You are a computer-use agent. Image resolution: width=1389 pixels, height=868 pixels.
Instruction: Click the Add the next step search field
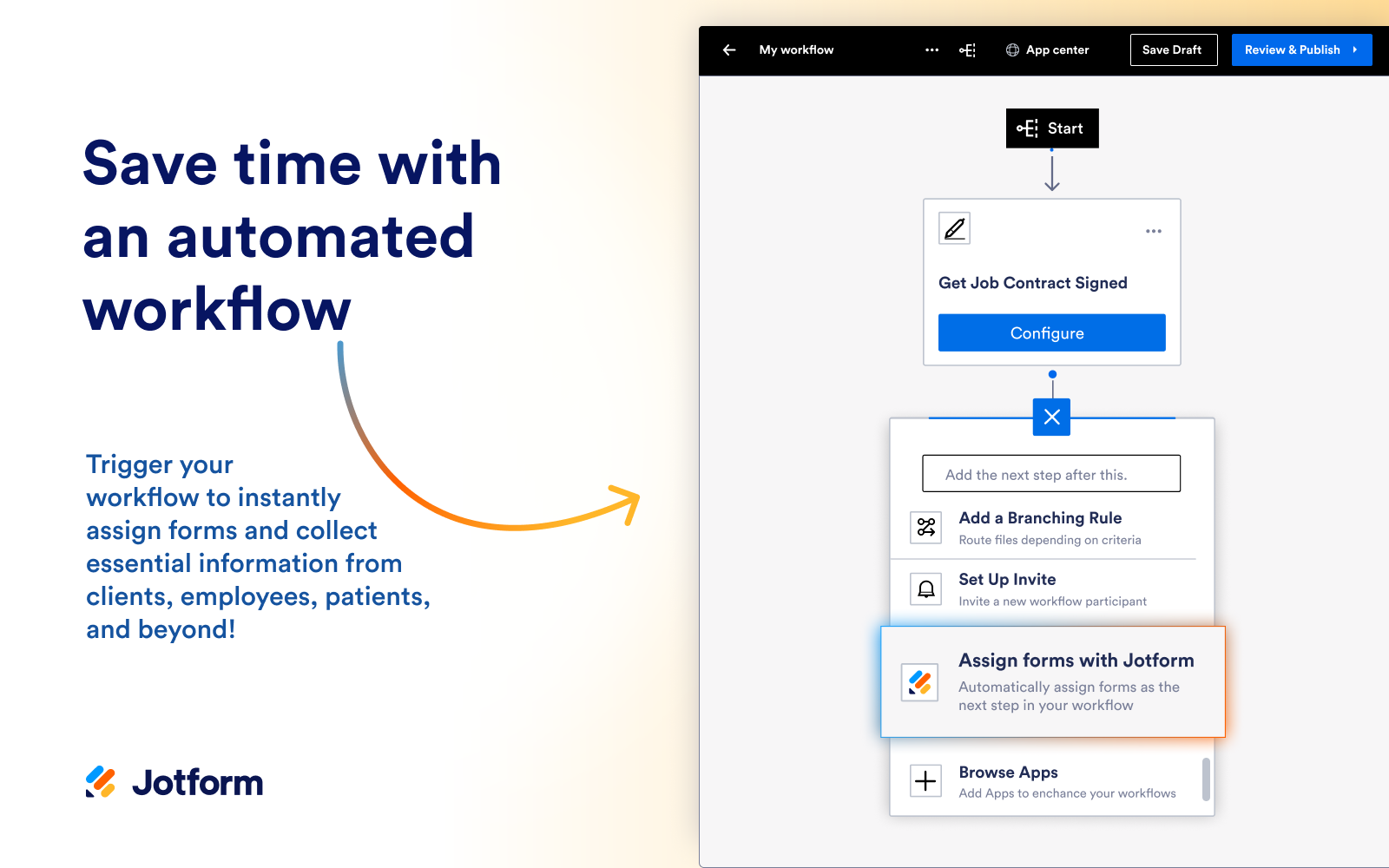[1051, 473]
